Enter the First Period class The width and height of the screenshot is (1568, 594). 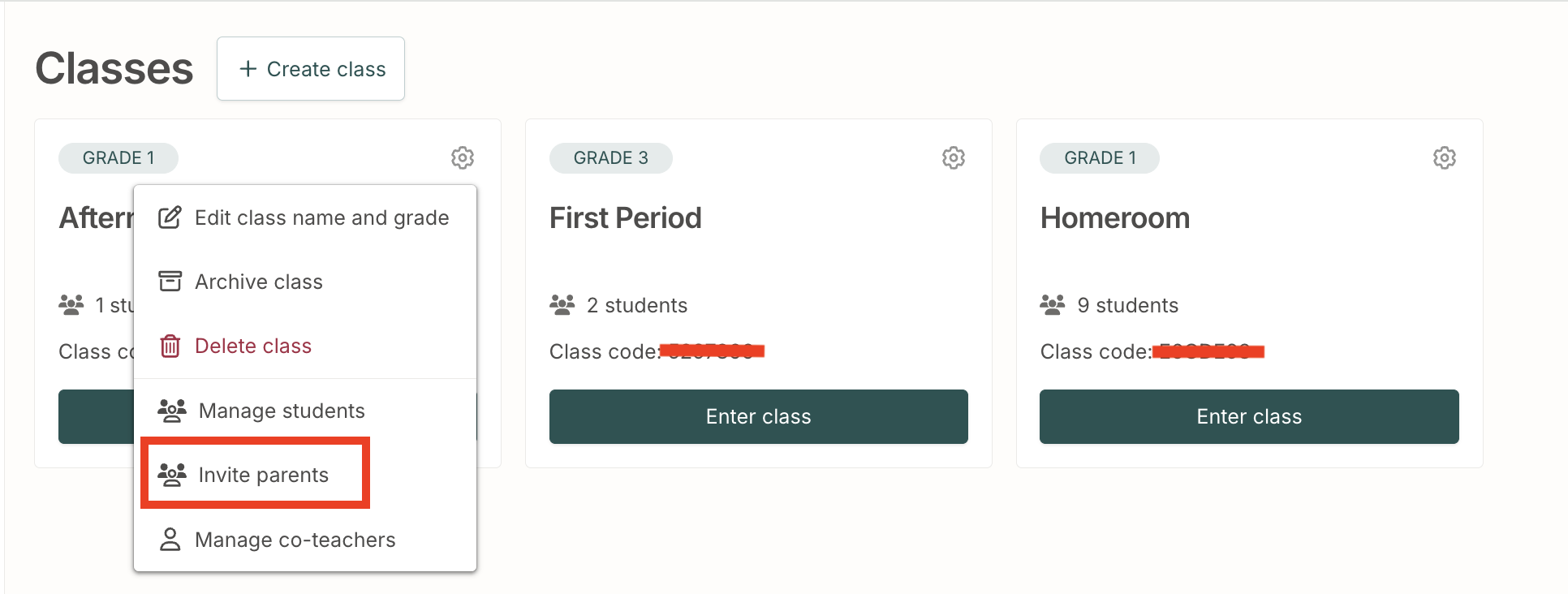759,416
